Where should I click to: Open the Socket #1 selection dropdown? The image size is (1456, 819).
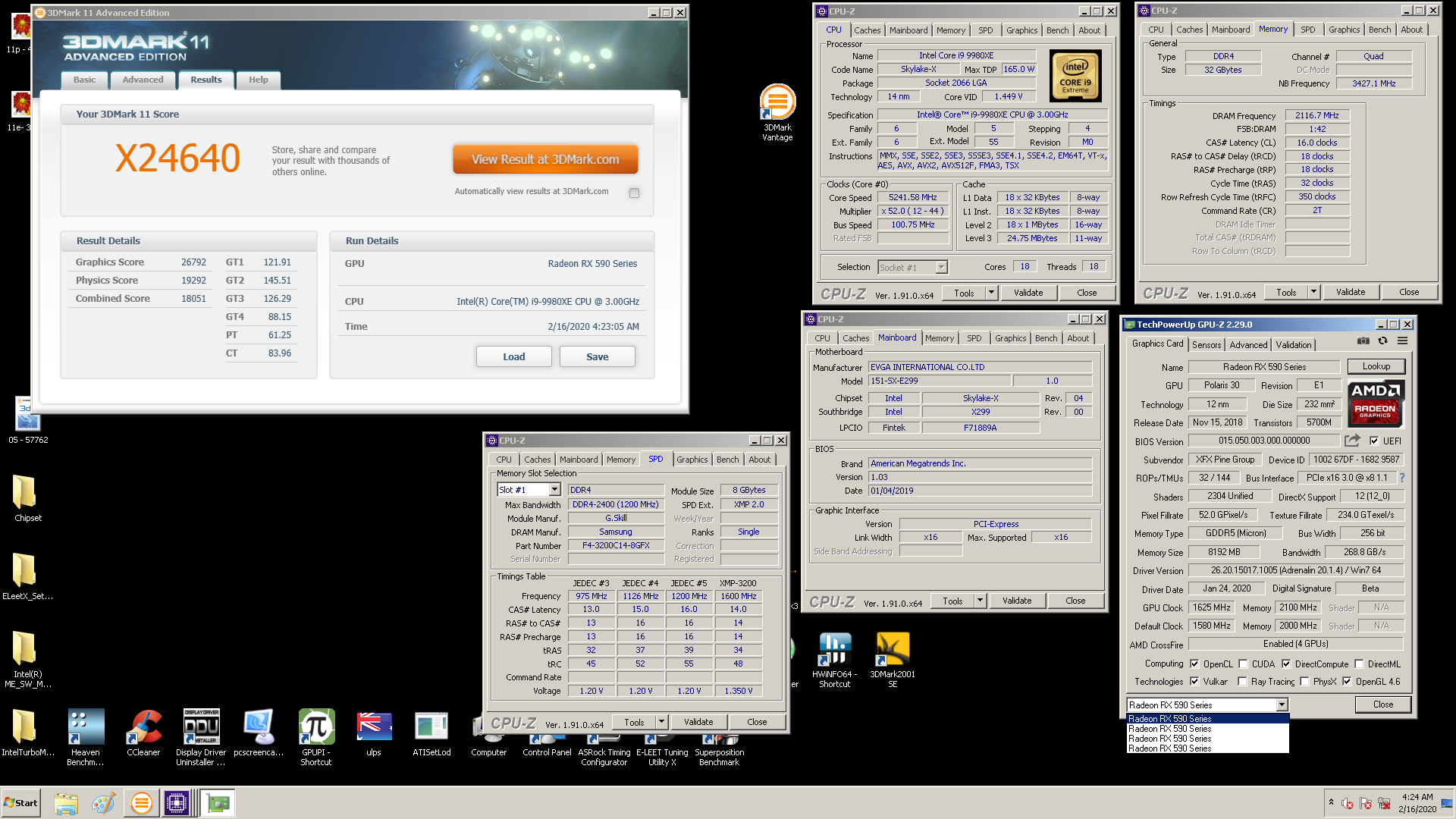941,267
